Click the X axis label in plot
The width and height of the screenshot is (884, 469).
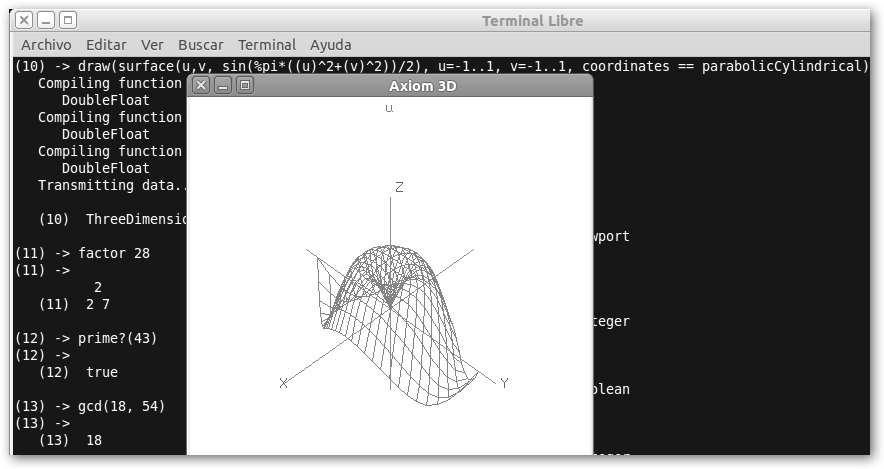tap(284, 383)
